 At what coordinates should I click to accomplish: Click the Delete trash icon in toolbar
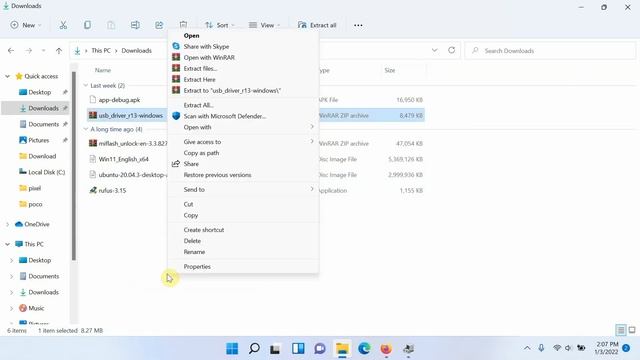[x=183, y=25]
